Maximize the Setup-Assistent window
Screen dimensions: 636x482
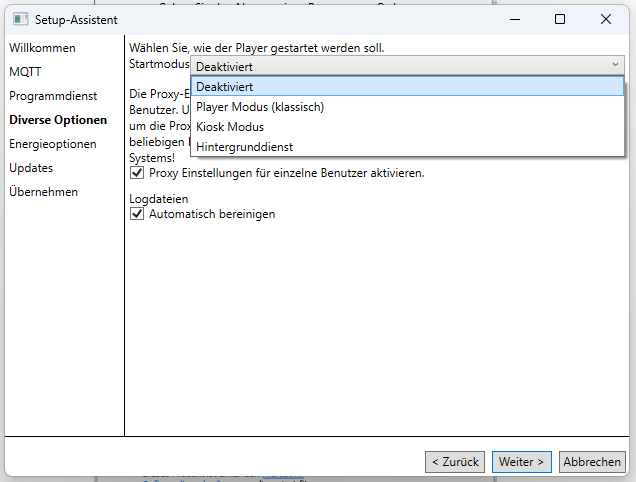560,19
